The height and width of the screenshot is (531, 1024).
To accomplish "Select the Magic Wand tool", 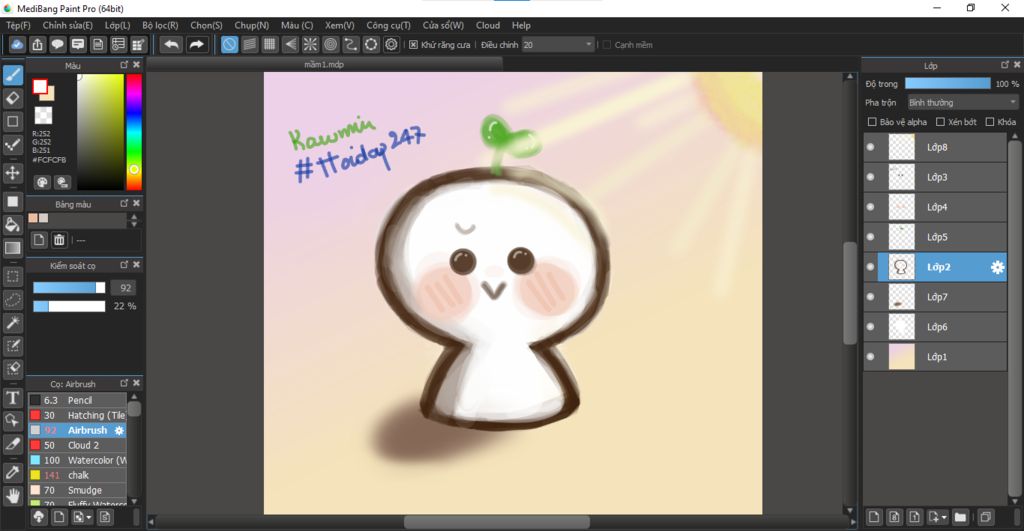I will click(x=12, y=323).
